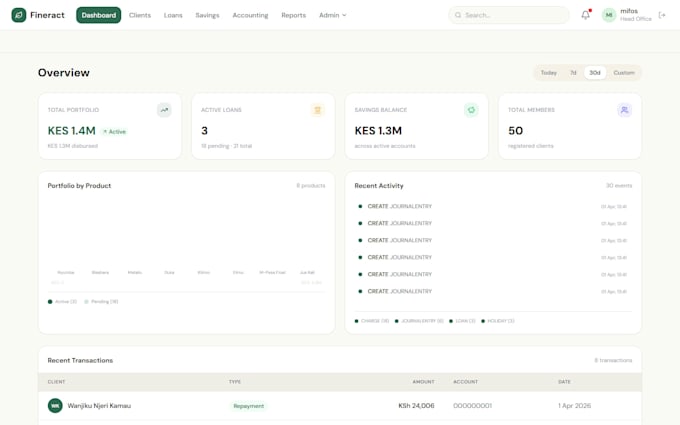The height and width of the screenshot is (425, 680).
Task: Click the Recent Activity heading
Action: click(379, 186)
